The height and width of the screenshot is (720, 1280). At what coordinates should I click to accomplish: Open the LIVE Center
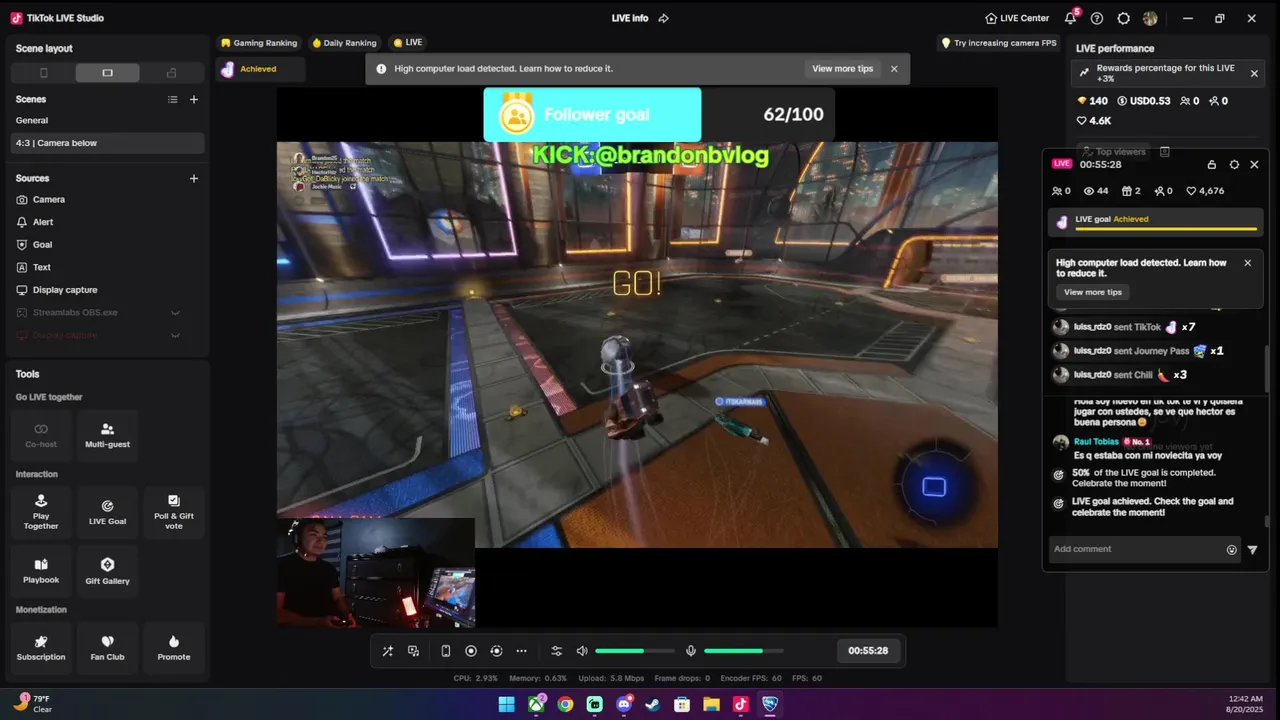pos(1017,18)
